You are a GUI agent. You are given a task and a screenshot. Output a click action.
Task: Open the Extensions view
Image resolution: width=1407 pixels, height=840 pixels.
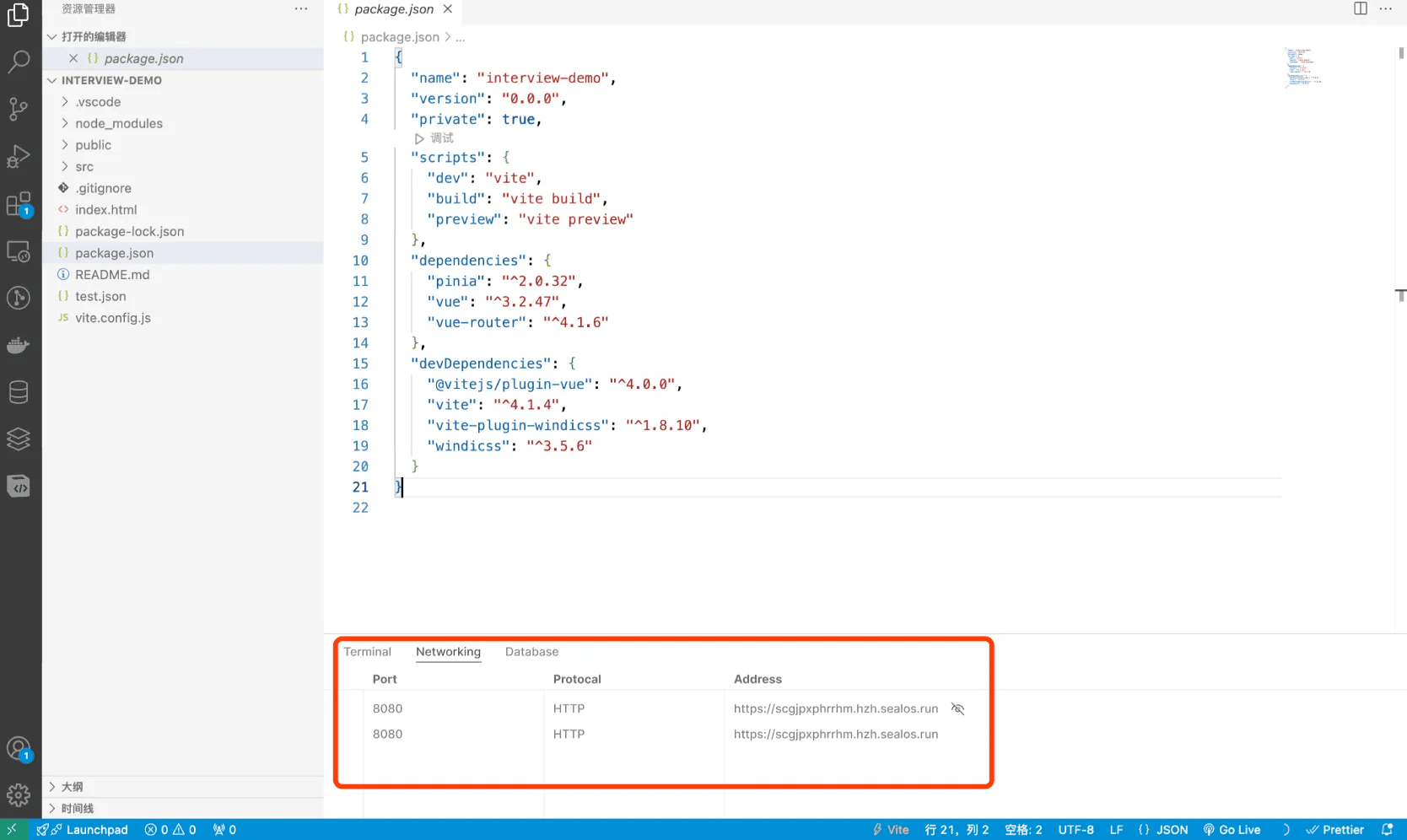[19, 204]
